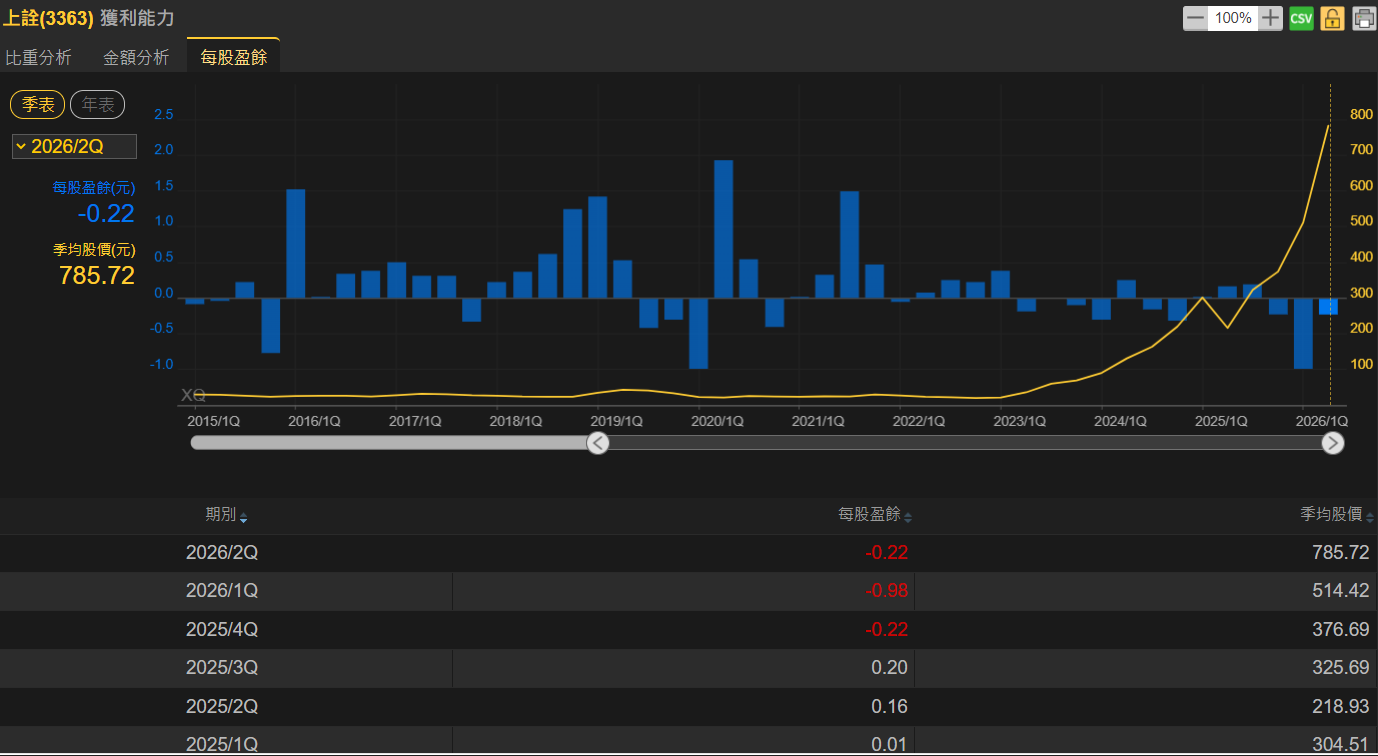Select the 2026/1Q table row
Screen dimensions: 1378x756
click(689, 591)
